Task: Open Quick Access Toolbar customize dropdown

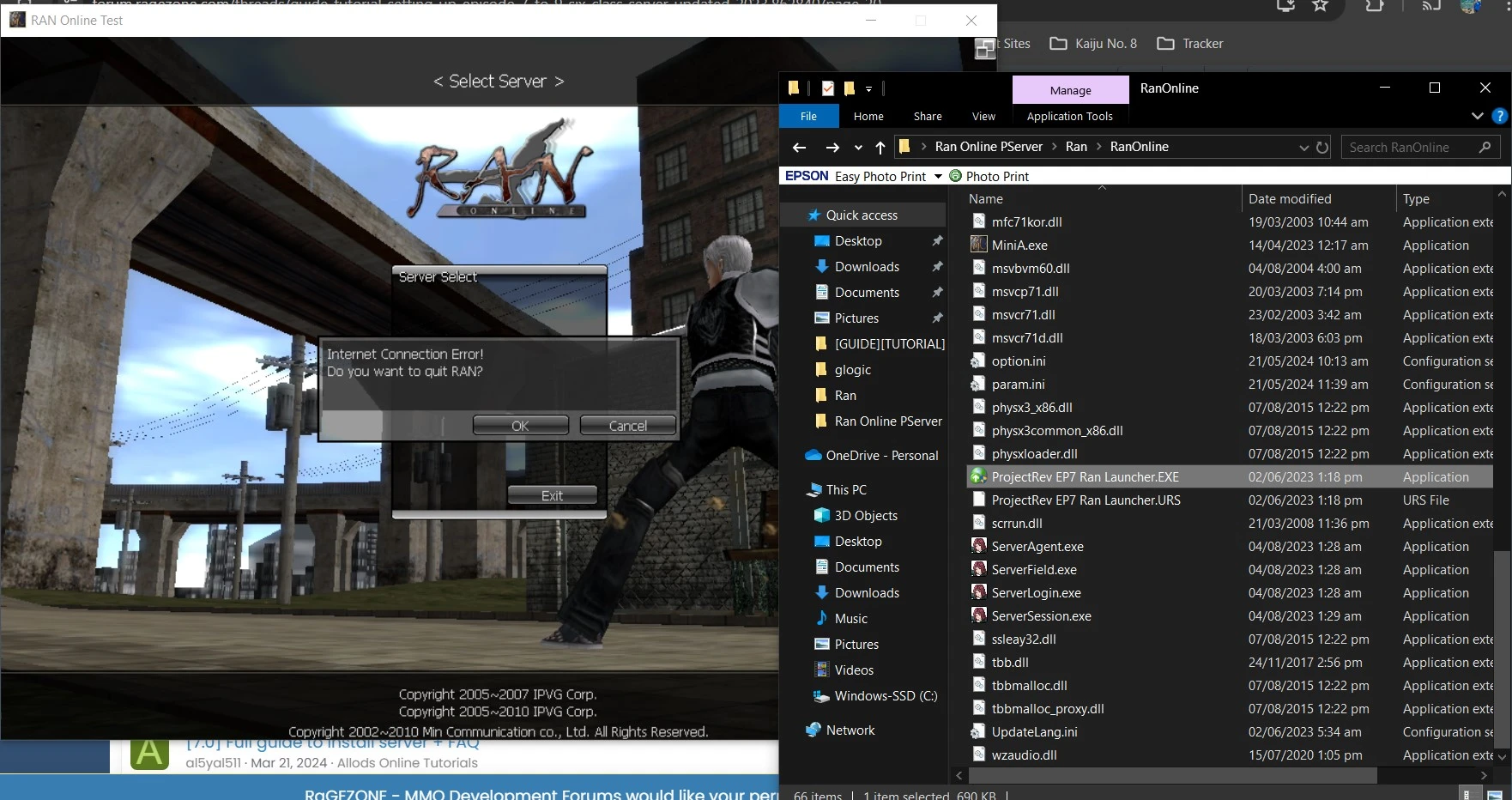Action: click(x=868, y=88)
